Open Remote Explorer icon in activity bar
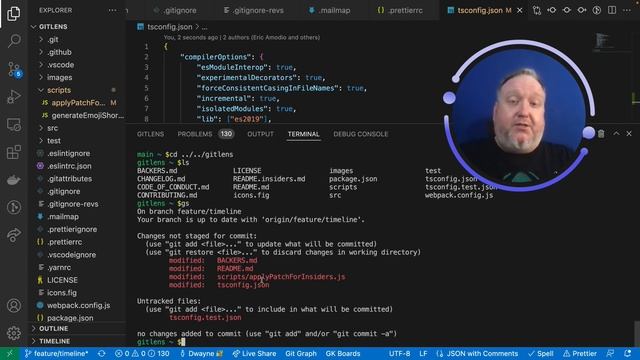This screenshot has height=360, width=640. (14, 124)
